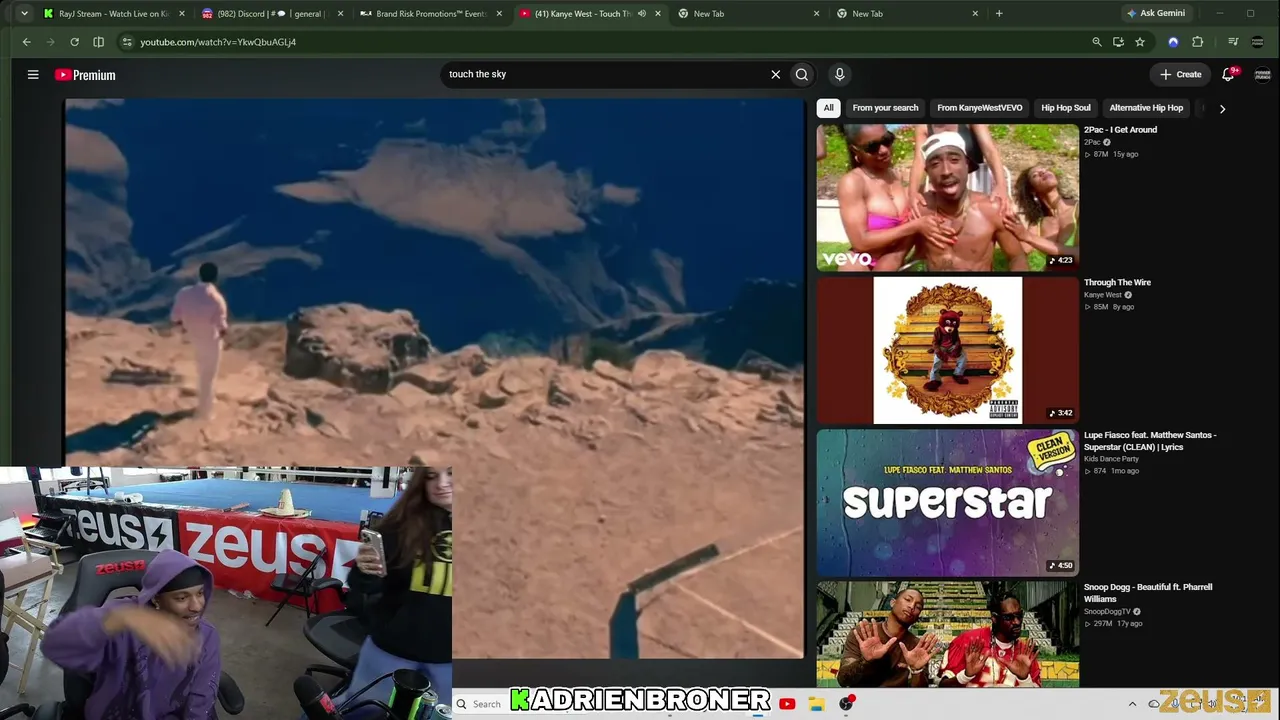Open Snoop Dogg Beautiful video title
The height and width of the screenshot is (720, 1280).
(1148, 593)
